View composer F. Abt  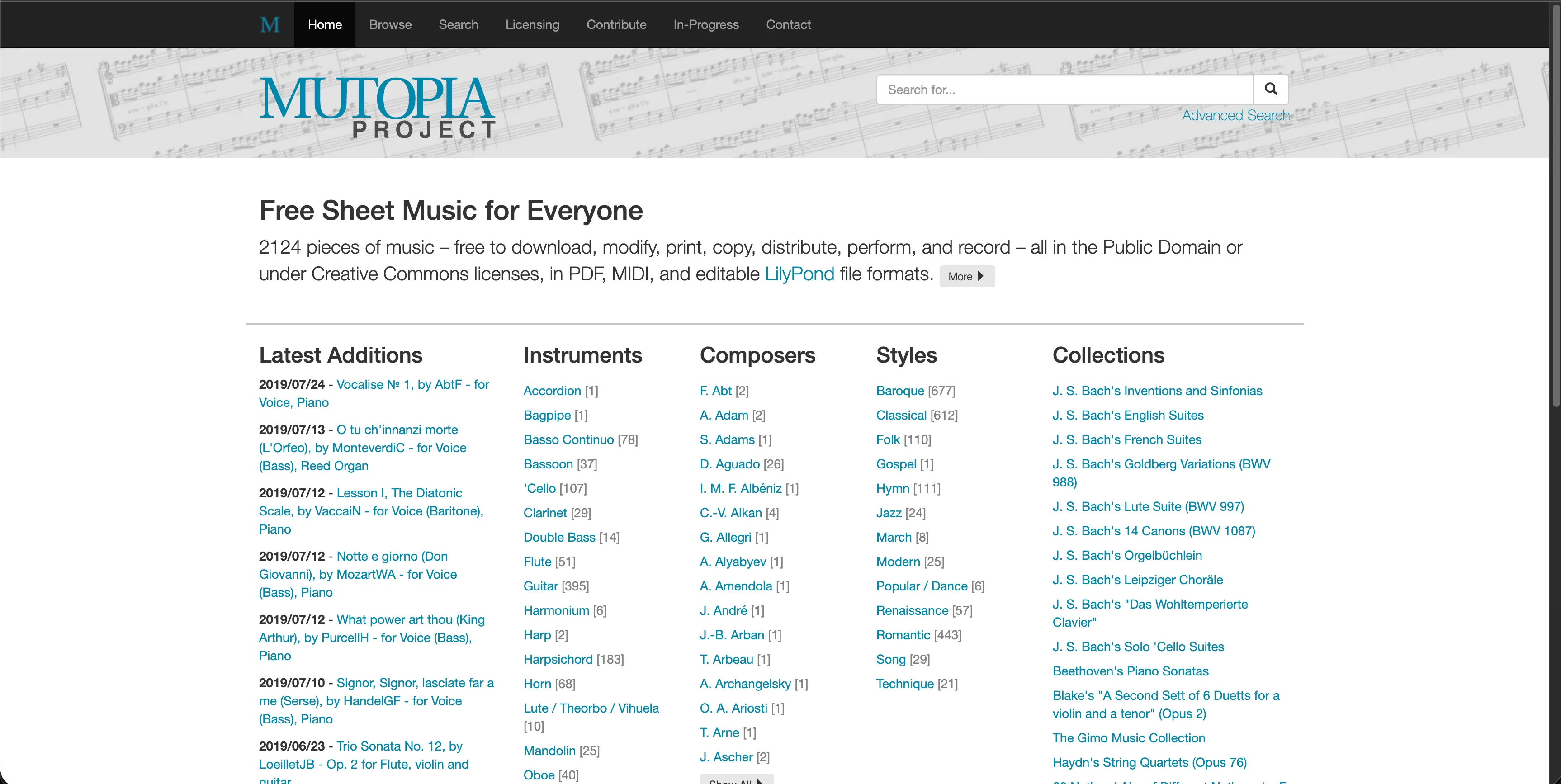tap(716, 391)
